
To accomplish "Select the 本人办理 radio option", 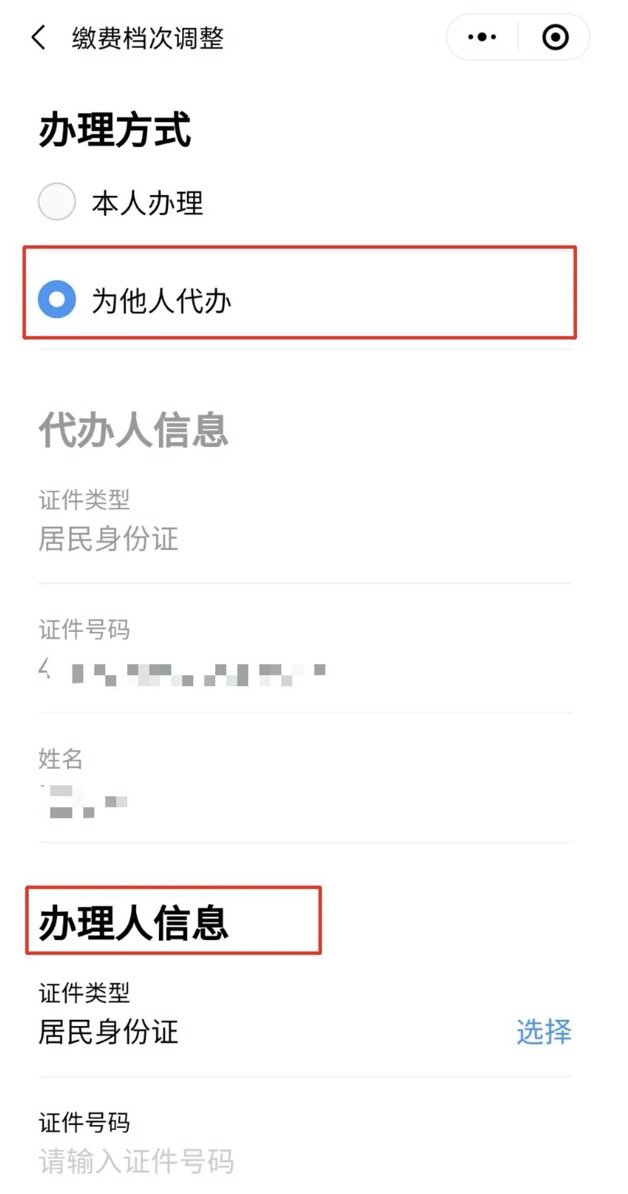I will pos(57,203).
